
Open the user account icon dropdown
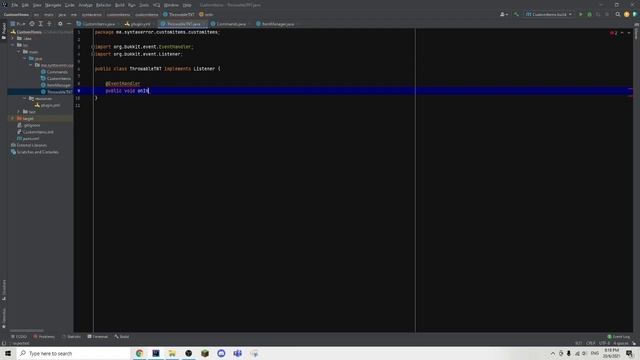(x=504, y=14)
